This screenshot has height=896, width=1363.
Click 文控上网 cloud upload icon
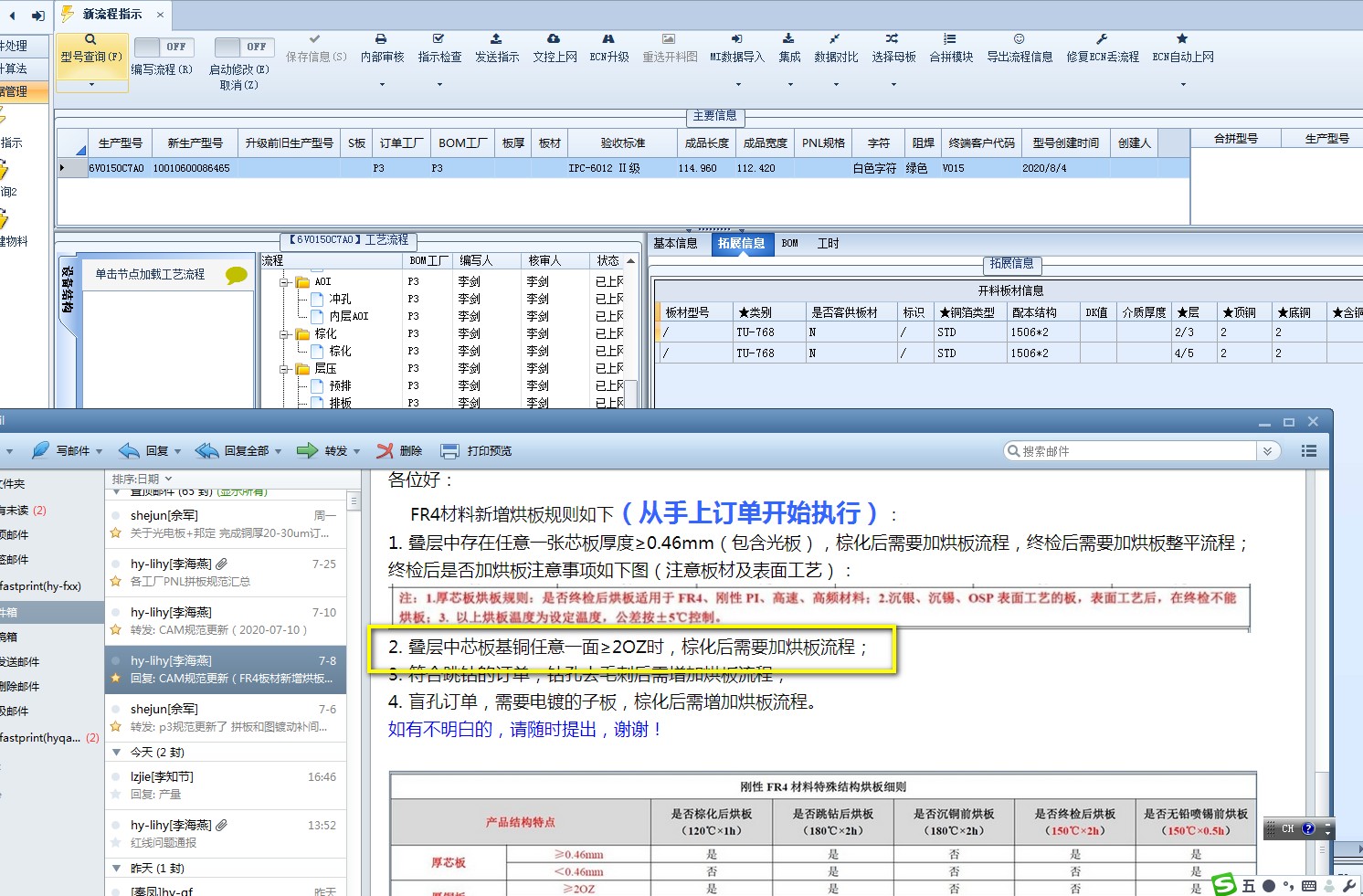[554, 39]
